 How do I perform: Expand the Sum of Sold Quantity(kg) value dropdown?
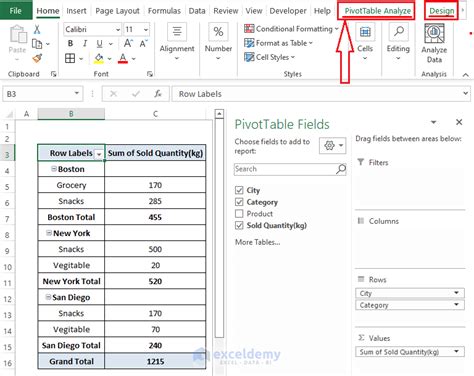coord(456,351)
